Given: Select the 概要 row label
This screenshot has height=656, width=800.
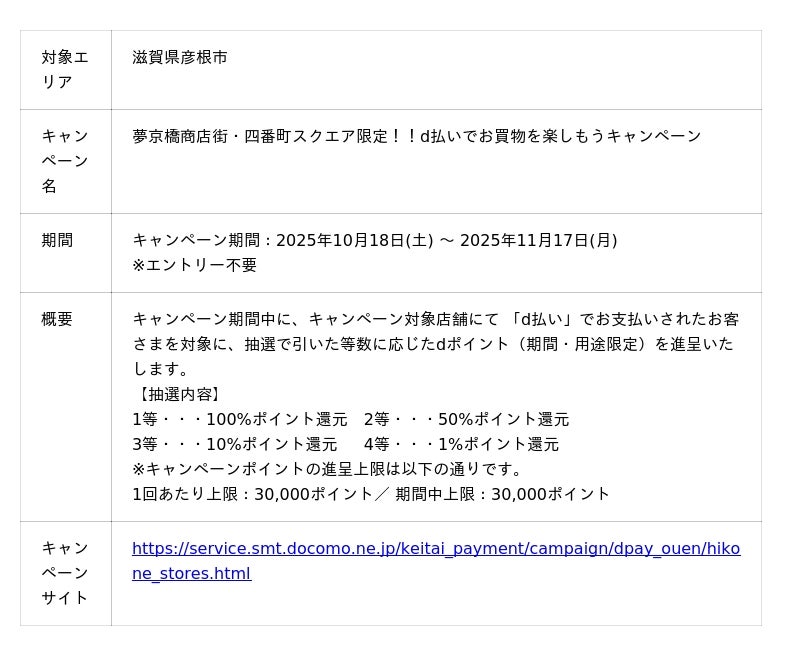Looking at the screenshot, I should 57,319.
